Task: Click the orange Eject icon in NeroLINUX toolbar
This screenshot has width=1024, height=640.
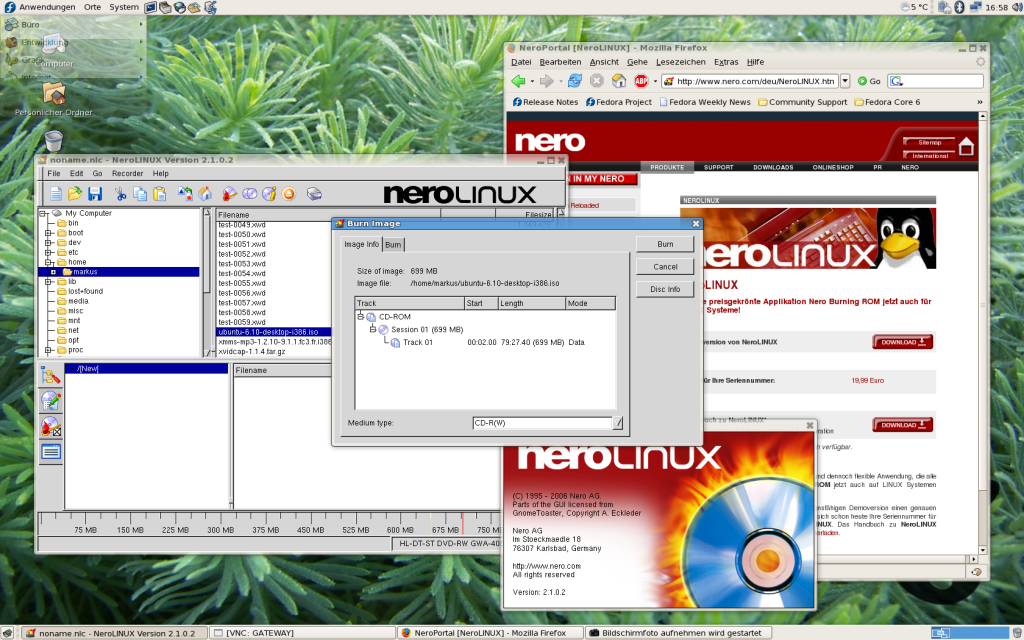Action: tap(289, 194)
